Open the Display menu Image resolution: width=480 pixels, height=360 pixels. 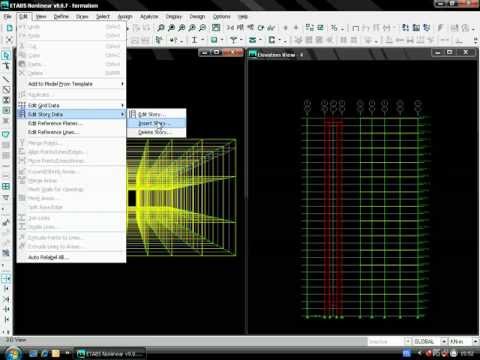click(x=174, y=16)
